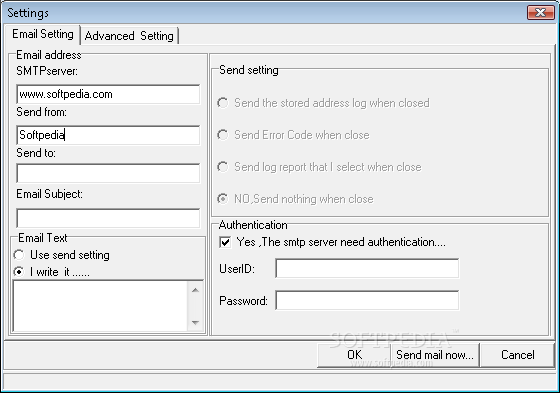Image resolution: width=560 pixels, height=393 pixels.
Task: Click inside the Email Text area
Action: click(x=100, y=306)
